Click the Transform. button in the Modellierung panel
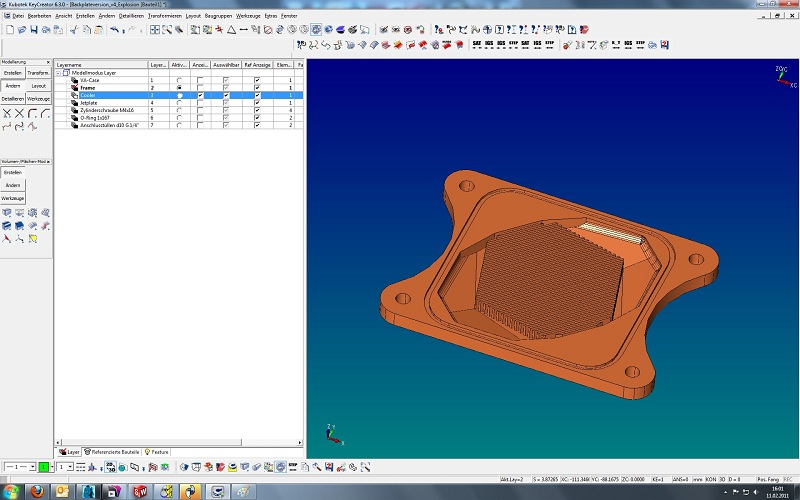Viewport: 800px width, 500px height. (x=38, y=73)
